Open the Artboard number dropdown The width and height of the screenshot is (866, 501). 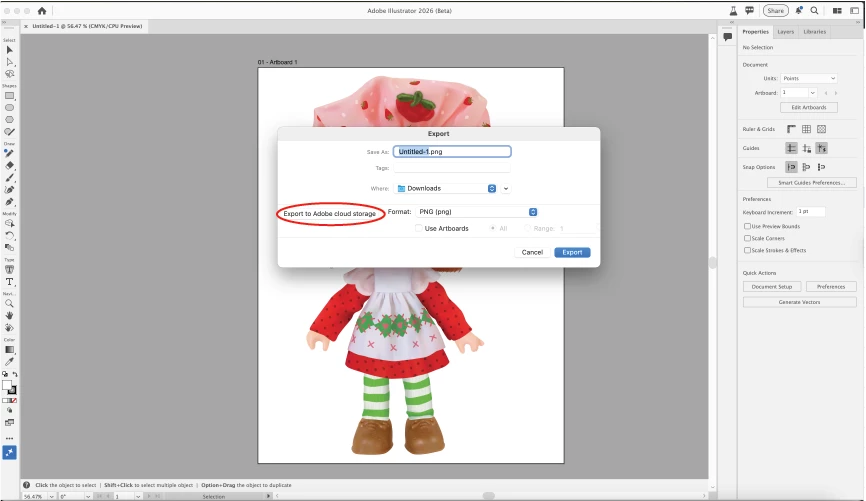(812, 93)
